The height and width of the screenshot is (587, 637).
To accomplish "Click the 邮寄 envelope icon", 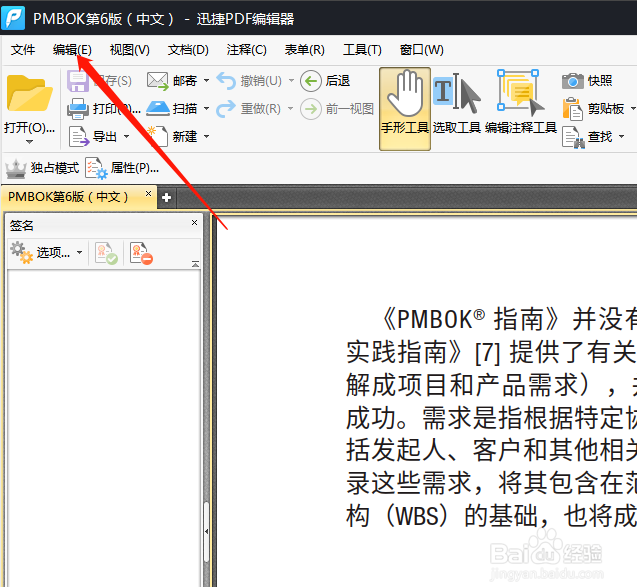I will (x=158, y=81).
